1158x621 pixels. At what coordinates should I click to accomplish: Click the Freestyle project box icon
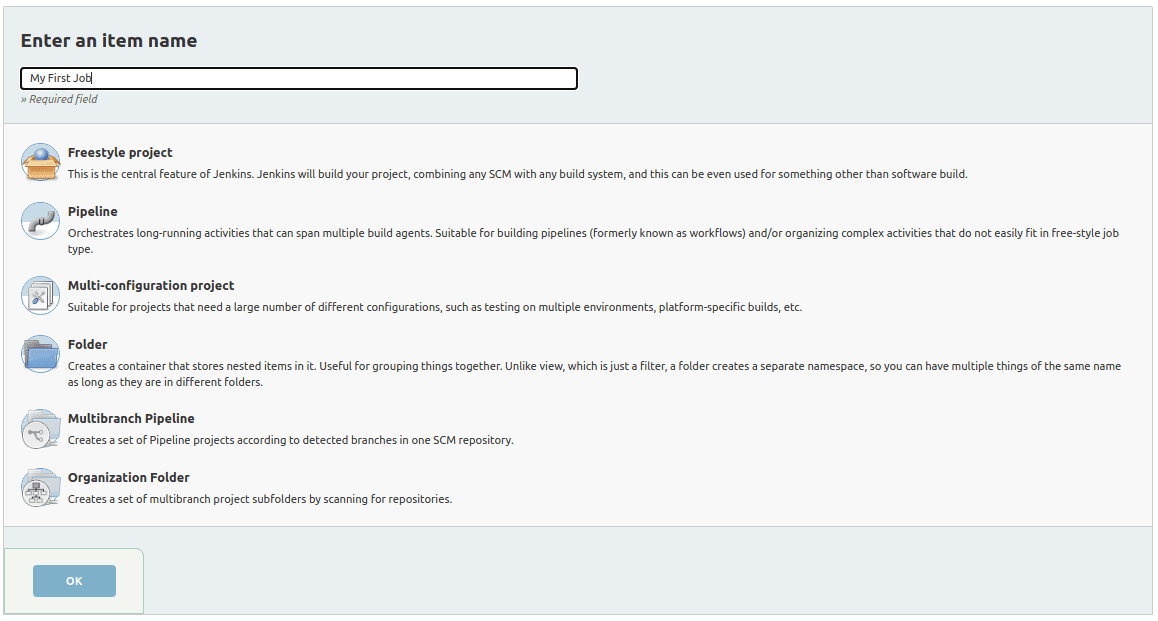click(41, 162)
